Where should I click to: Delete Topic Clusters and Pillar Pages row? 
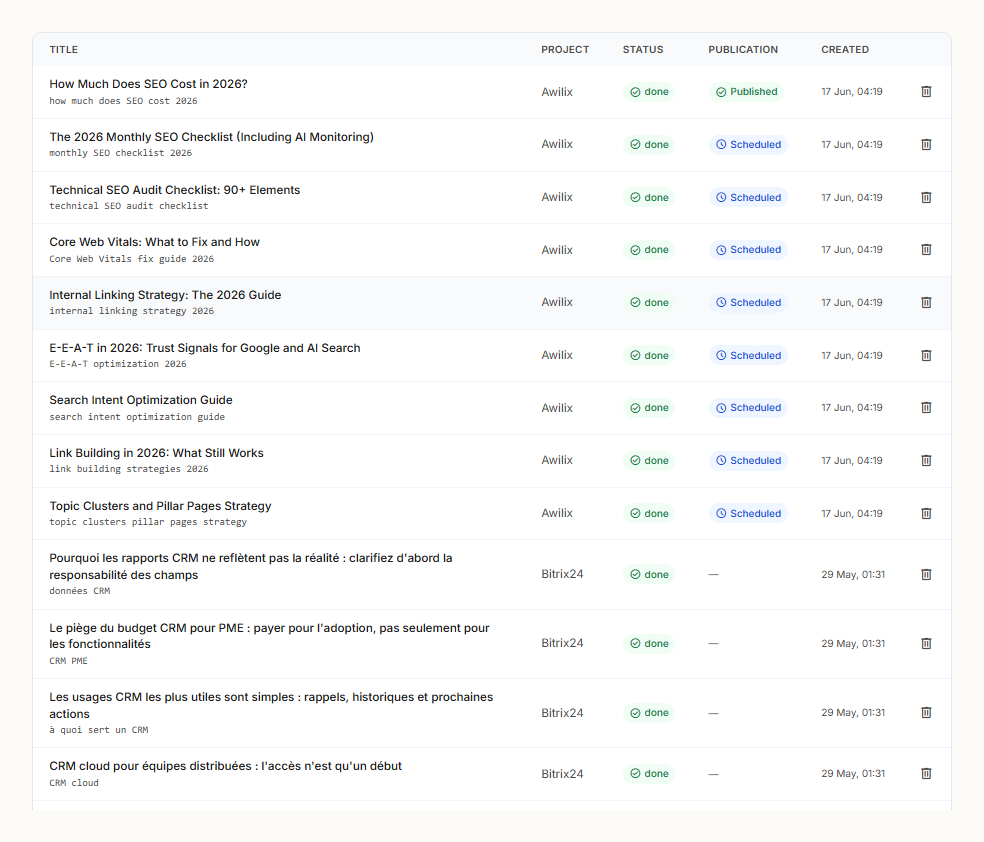926,513
